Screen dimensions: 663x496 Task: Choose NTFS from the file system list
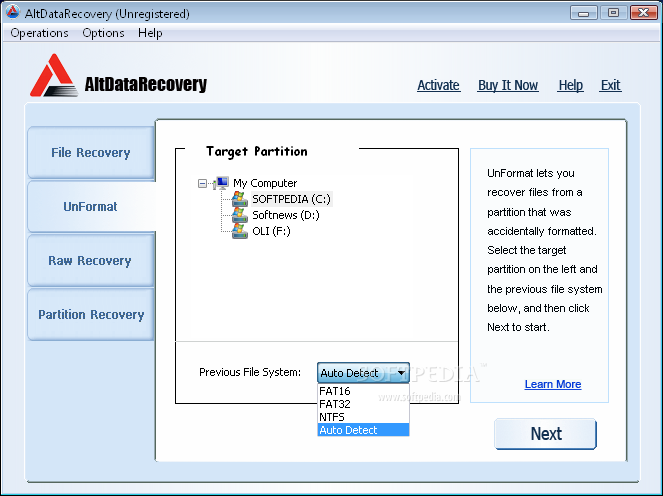363,417
